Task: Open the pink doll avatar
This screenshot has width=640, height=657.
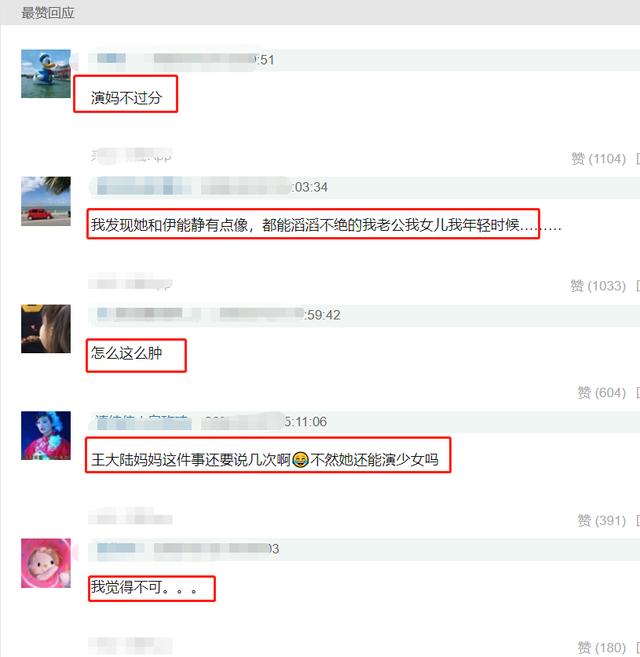Action: click(46, 563)
